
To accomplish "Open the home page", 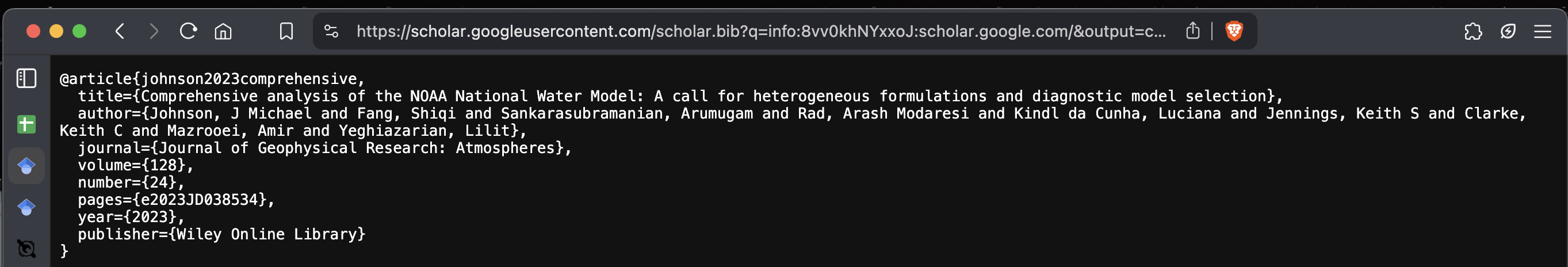I will pyautogui.click(x=223, y=31).
